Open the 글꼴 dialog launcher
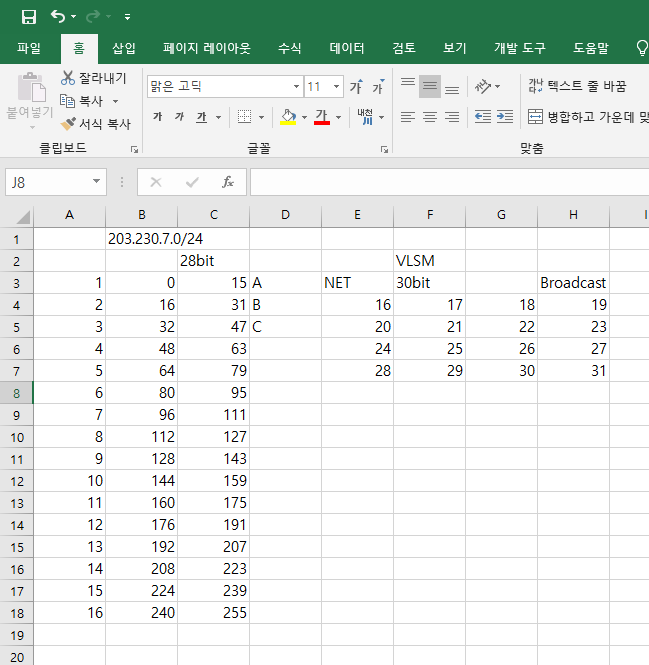 tap(384, 149)
